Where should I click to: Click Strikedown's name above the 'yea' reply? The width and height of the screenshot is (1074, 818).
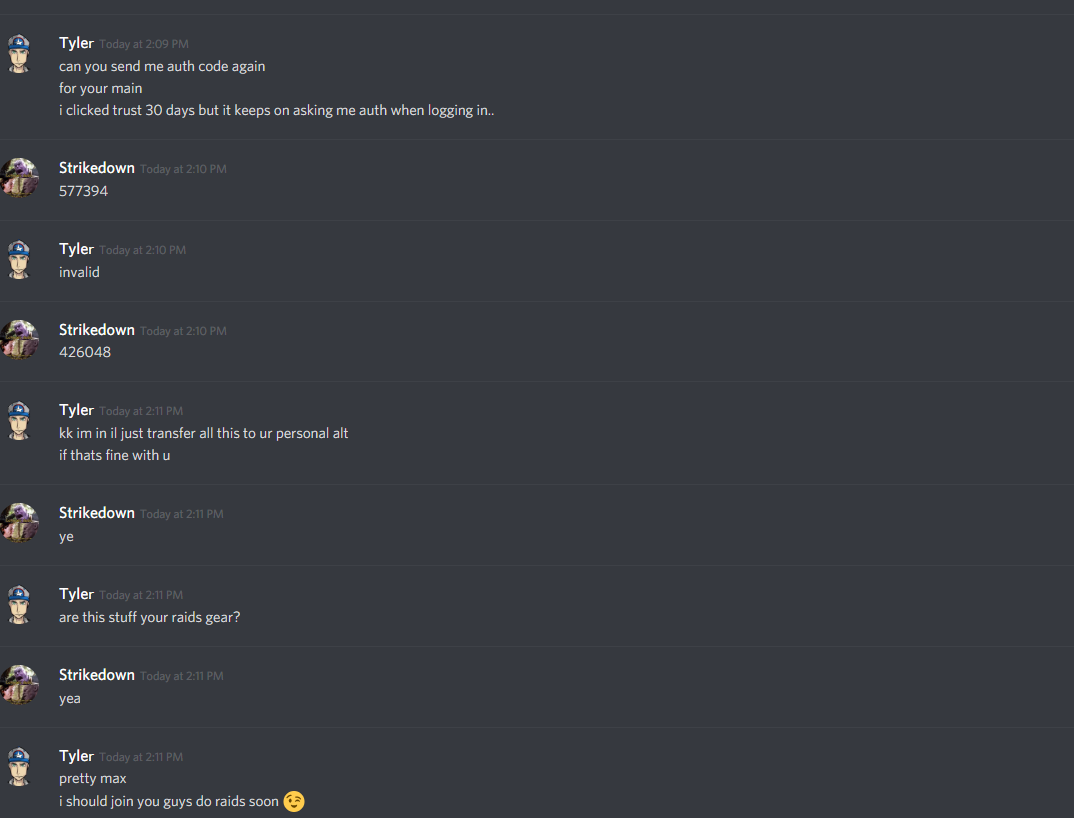tap(97, 675)
